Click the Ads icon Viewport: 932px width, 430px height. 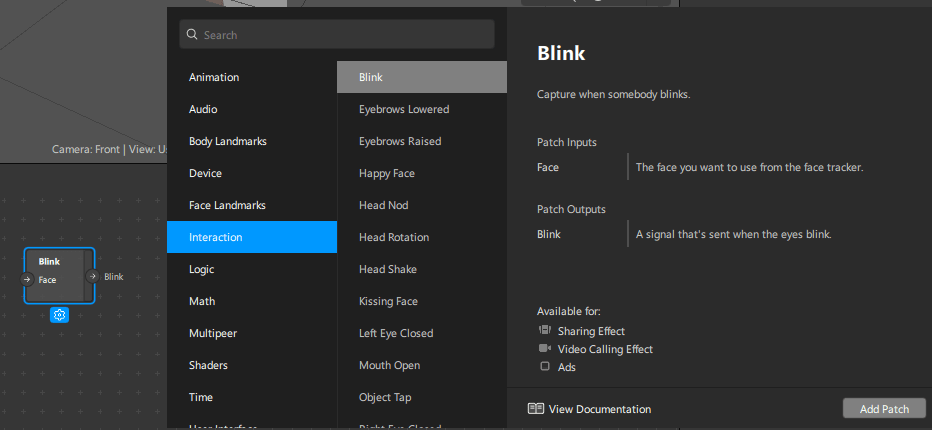pyautogui.click(x=545, y=367)
